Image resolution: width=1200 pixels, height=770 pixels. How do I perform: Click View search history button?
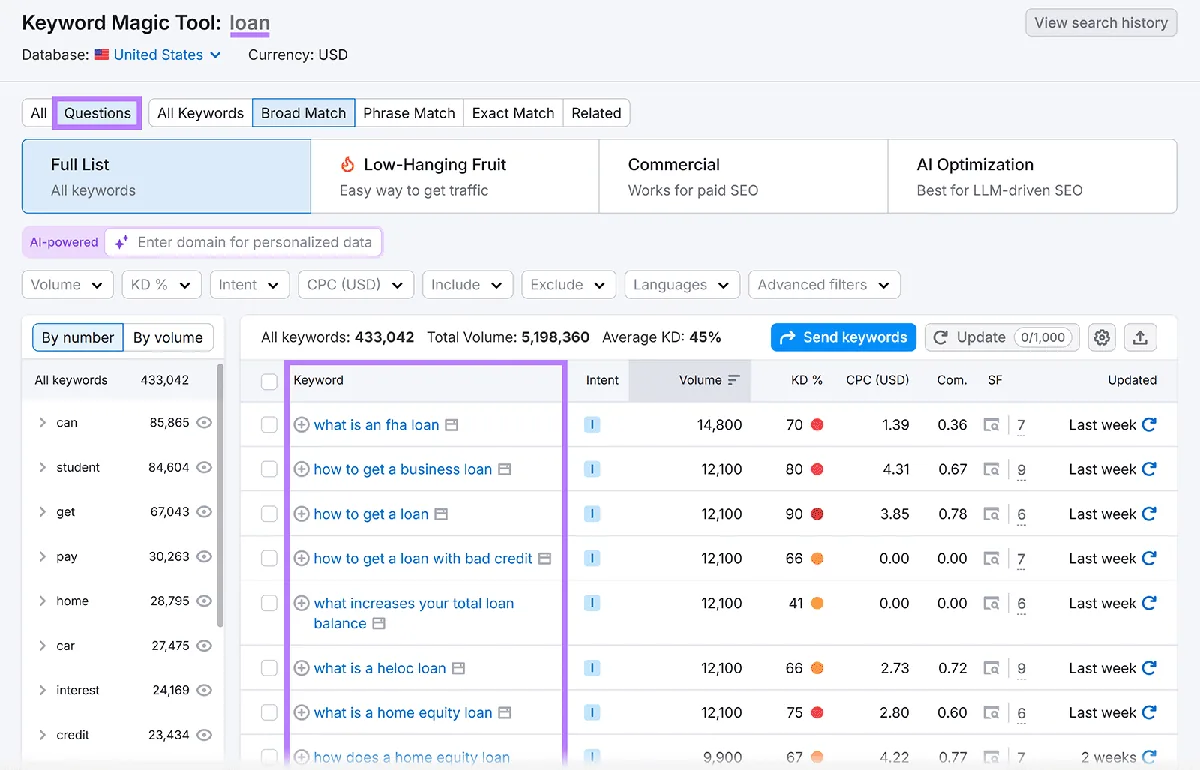tap(1101, 23)
